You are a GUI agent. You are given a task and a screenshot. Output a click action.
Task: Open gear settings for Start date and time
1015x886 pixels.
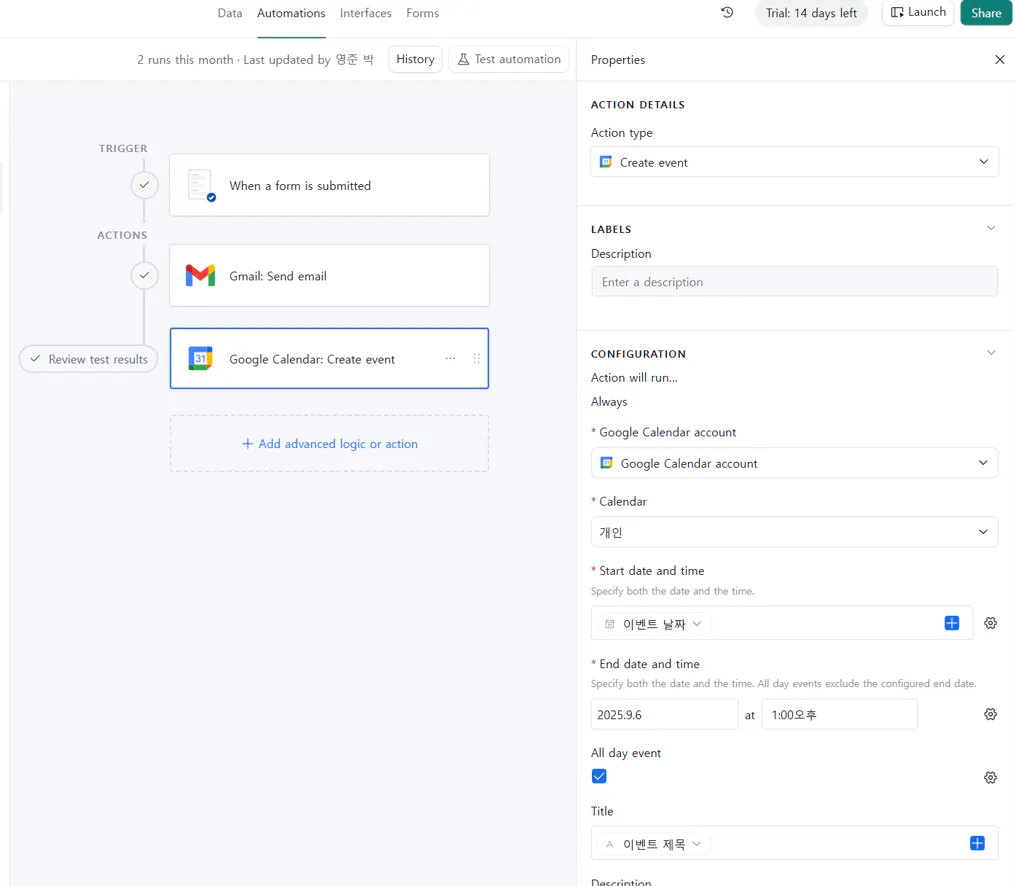pos(990,623)
